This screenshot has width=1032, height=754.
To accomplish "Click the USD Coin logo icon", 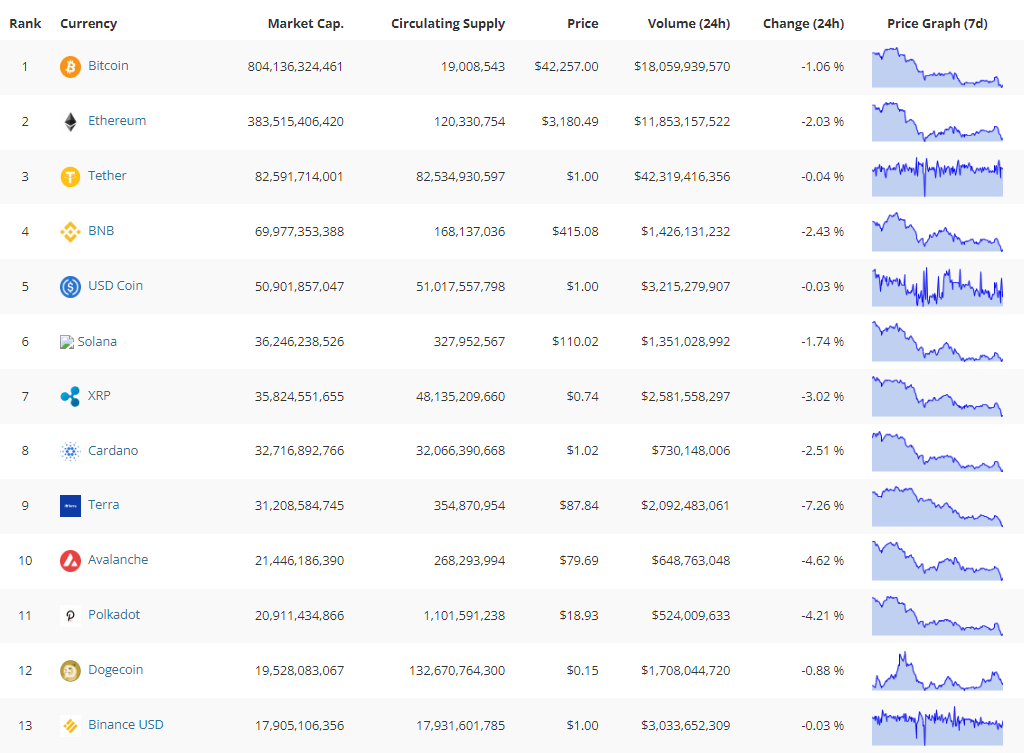I will coord(70,286).
